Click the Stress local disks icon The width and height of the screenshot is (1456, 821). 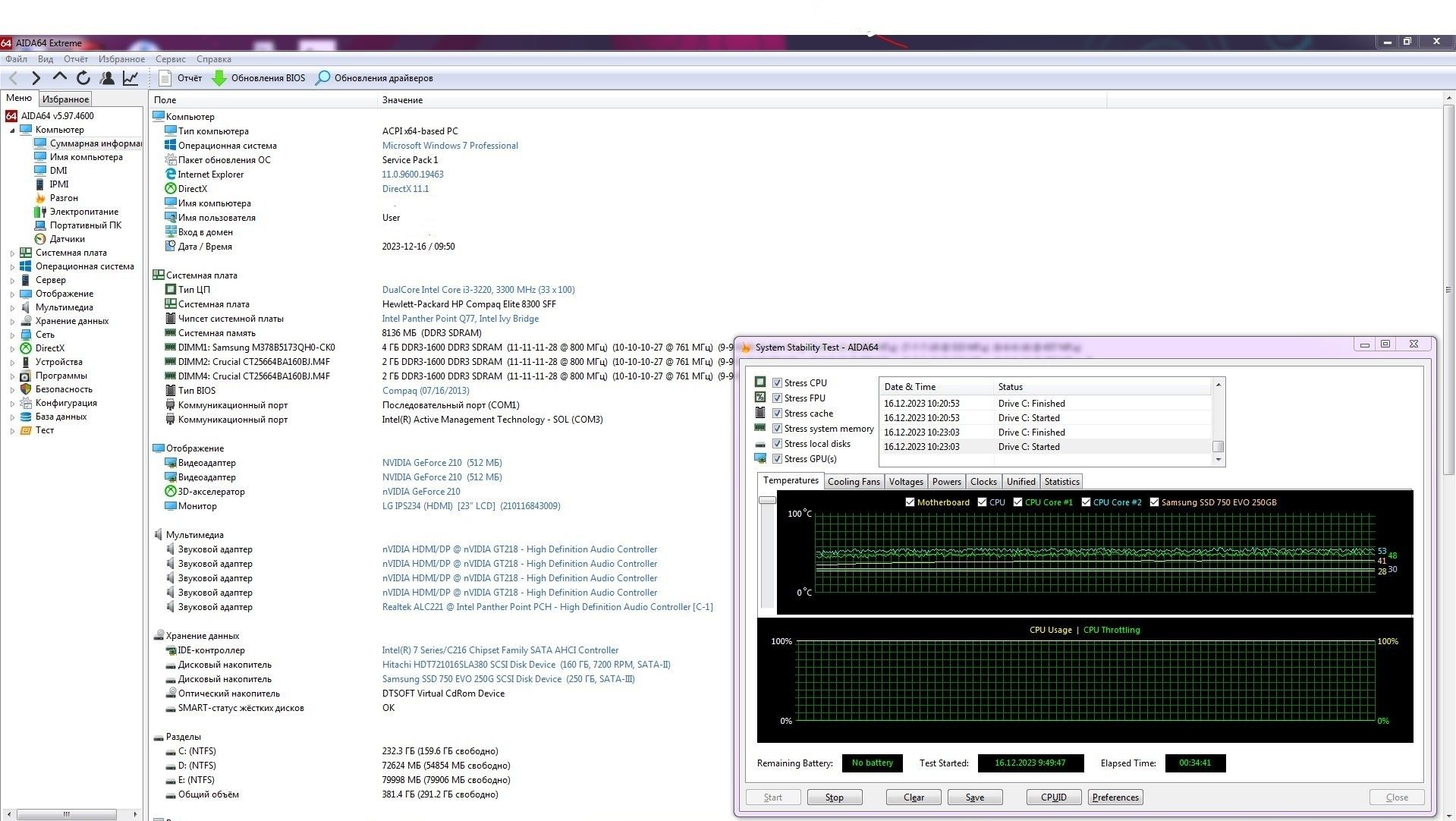pyautogui.click(x=760, y=444)
